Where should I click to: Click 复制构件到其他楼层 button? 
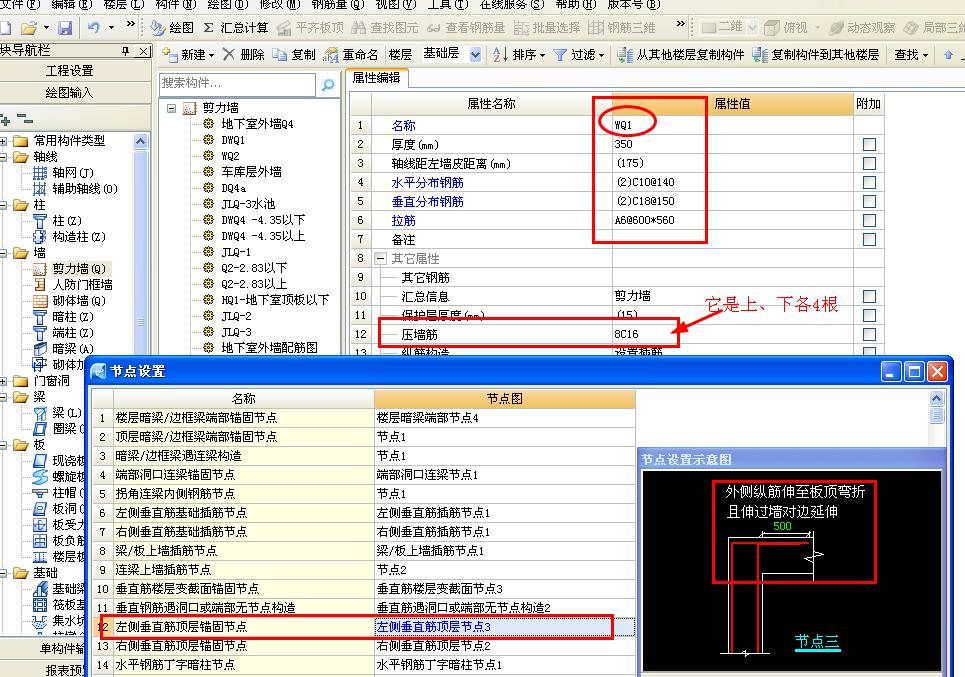click(815, 55)
